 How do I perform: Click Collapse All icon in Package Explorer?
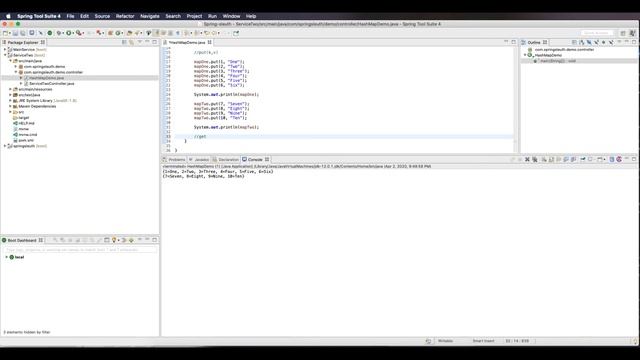(124, 42)
